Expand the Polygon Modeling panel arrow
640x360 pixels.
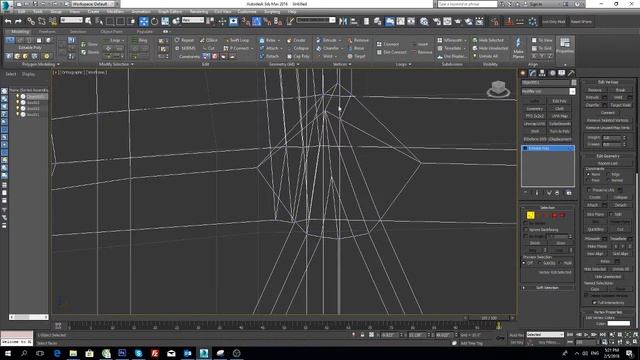point(58,64)
